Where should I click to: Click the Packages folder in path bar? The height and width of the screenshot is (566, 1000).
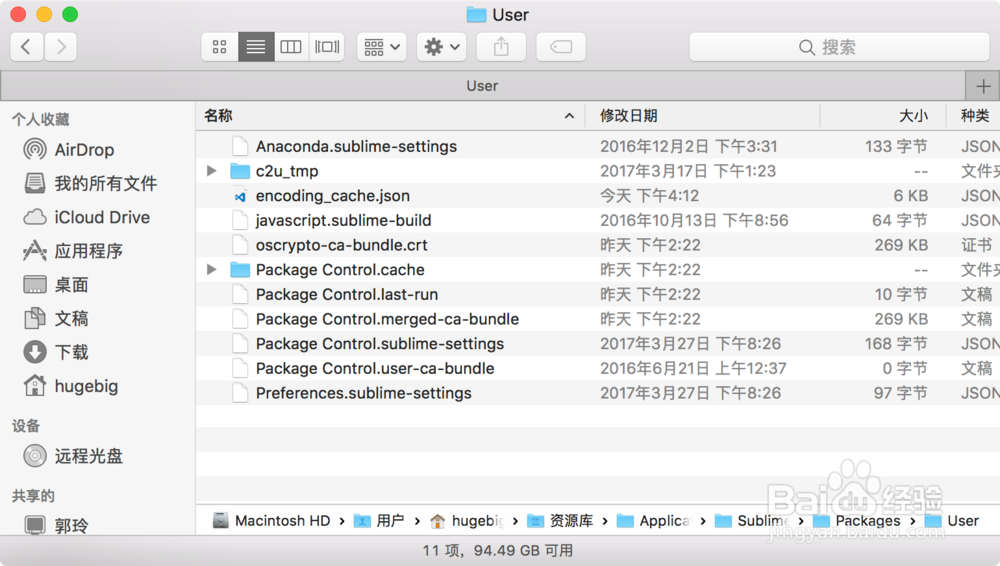click(x=867, y=521)
